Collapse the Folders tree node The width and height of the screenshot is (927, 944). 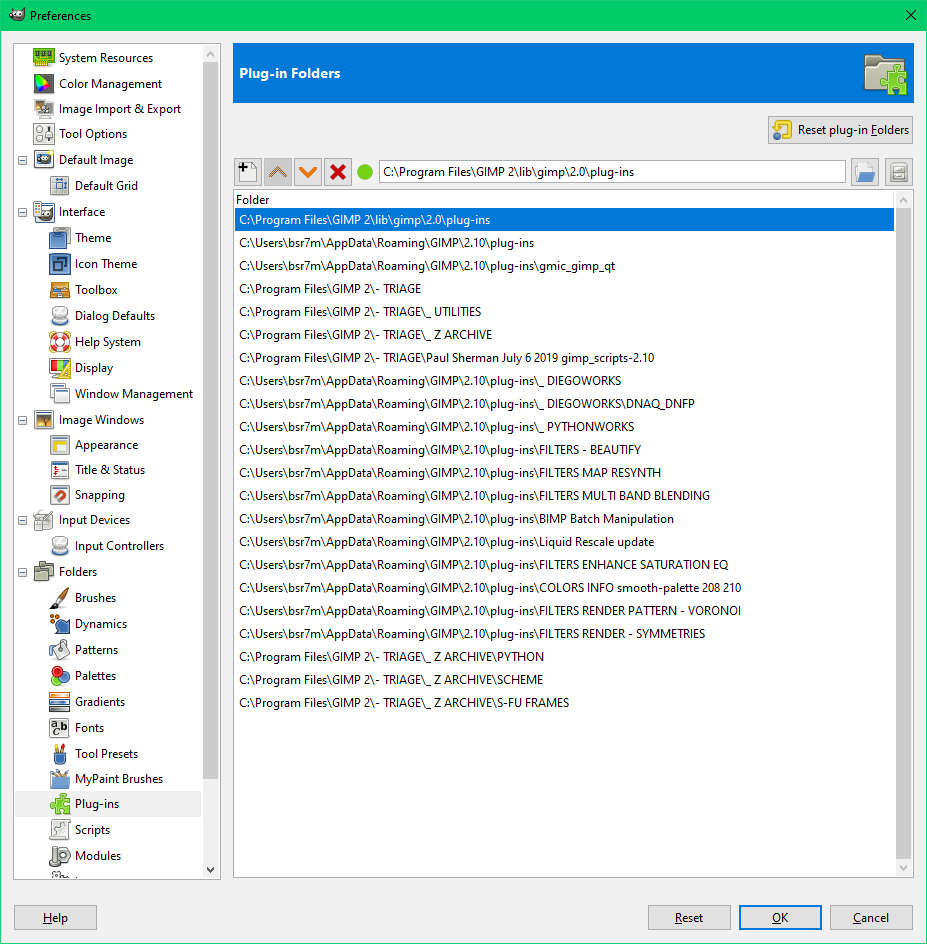point(23,573)
